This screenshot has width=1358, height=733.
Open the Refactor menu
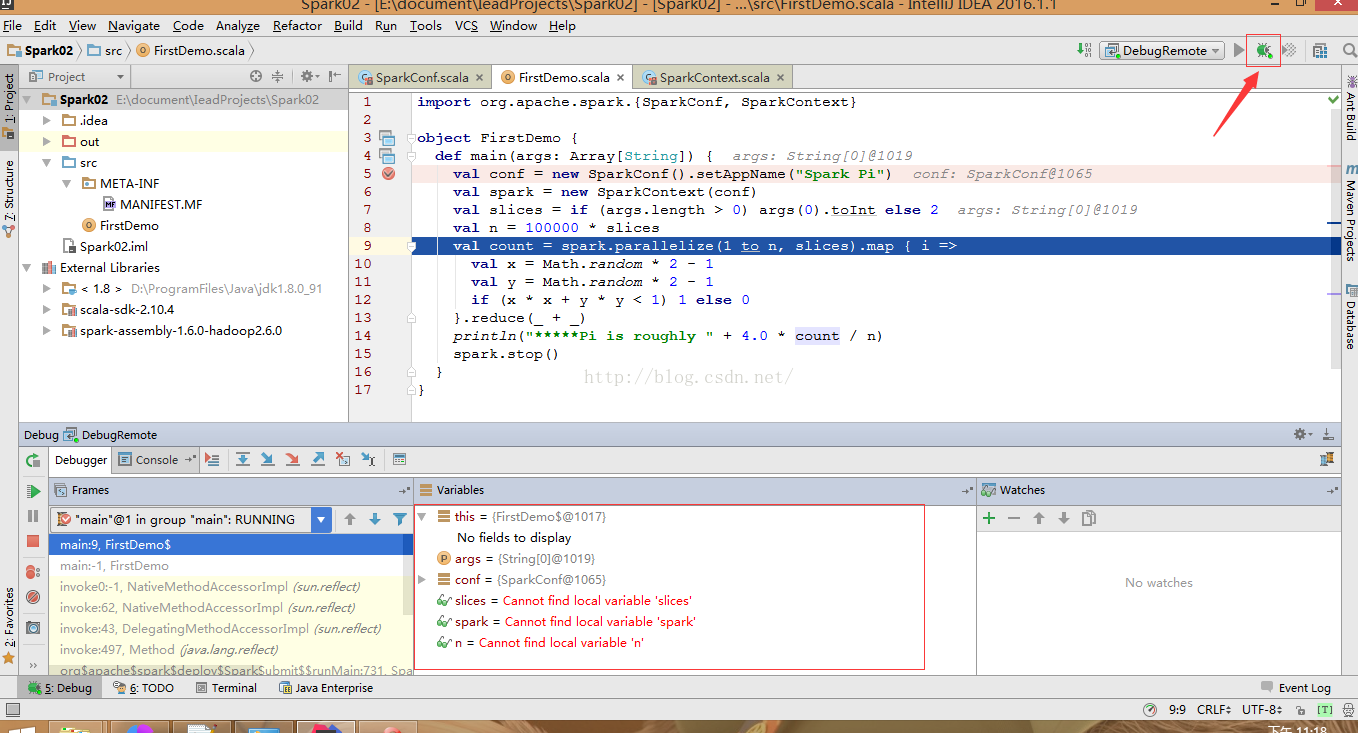pos(297,25)
